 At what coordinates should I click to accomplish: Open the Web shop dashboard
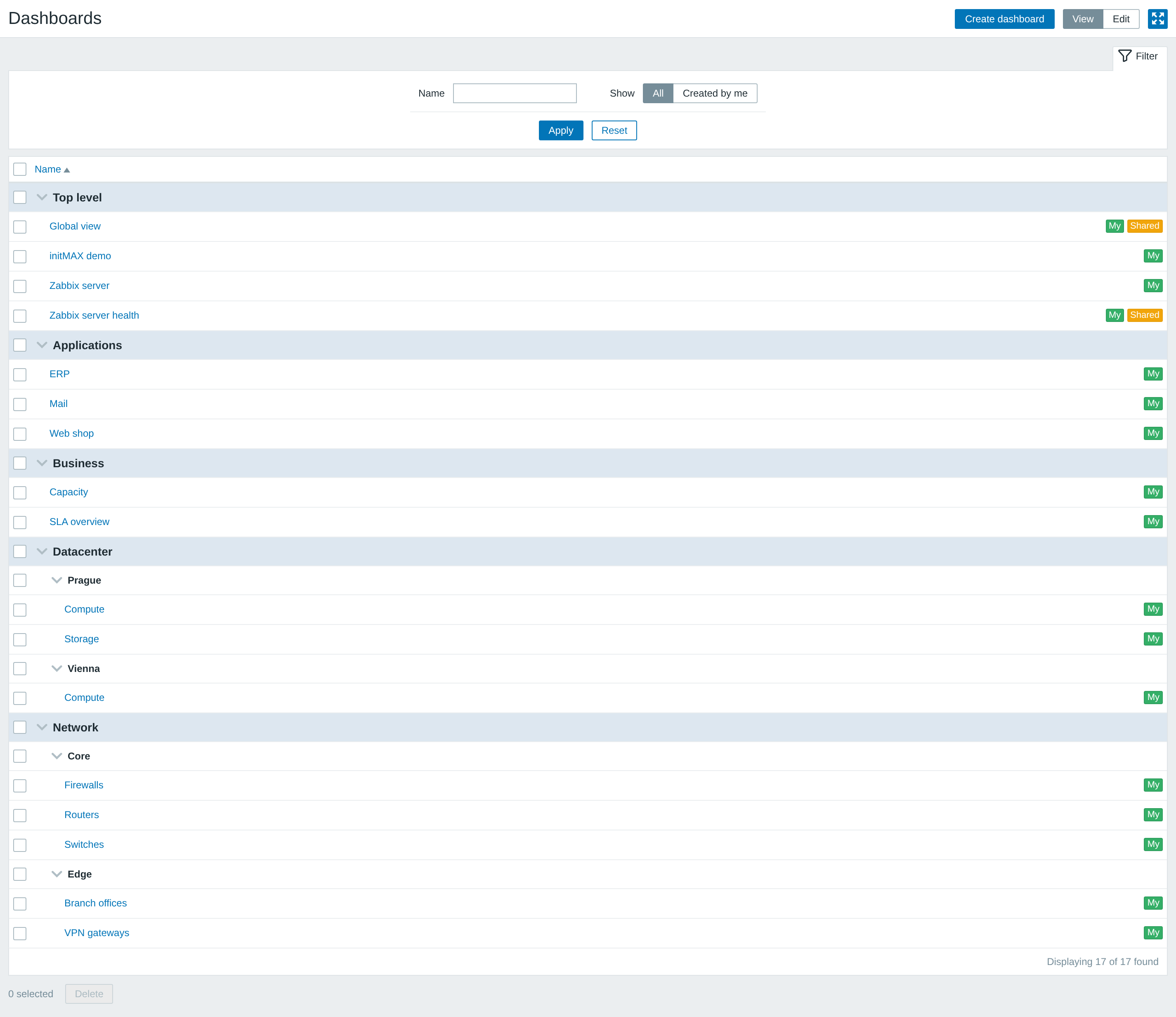click(x=71, y=433)
